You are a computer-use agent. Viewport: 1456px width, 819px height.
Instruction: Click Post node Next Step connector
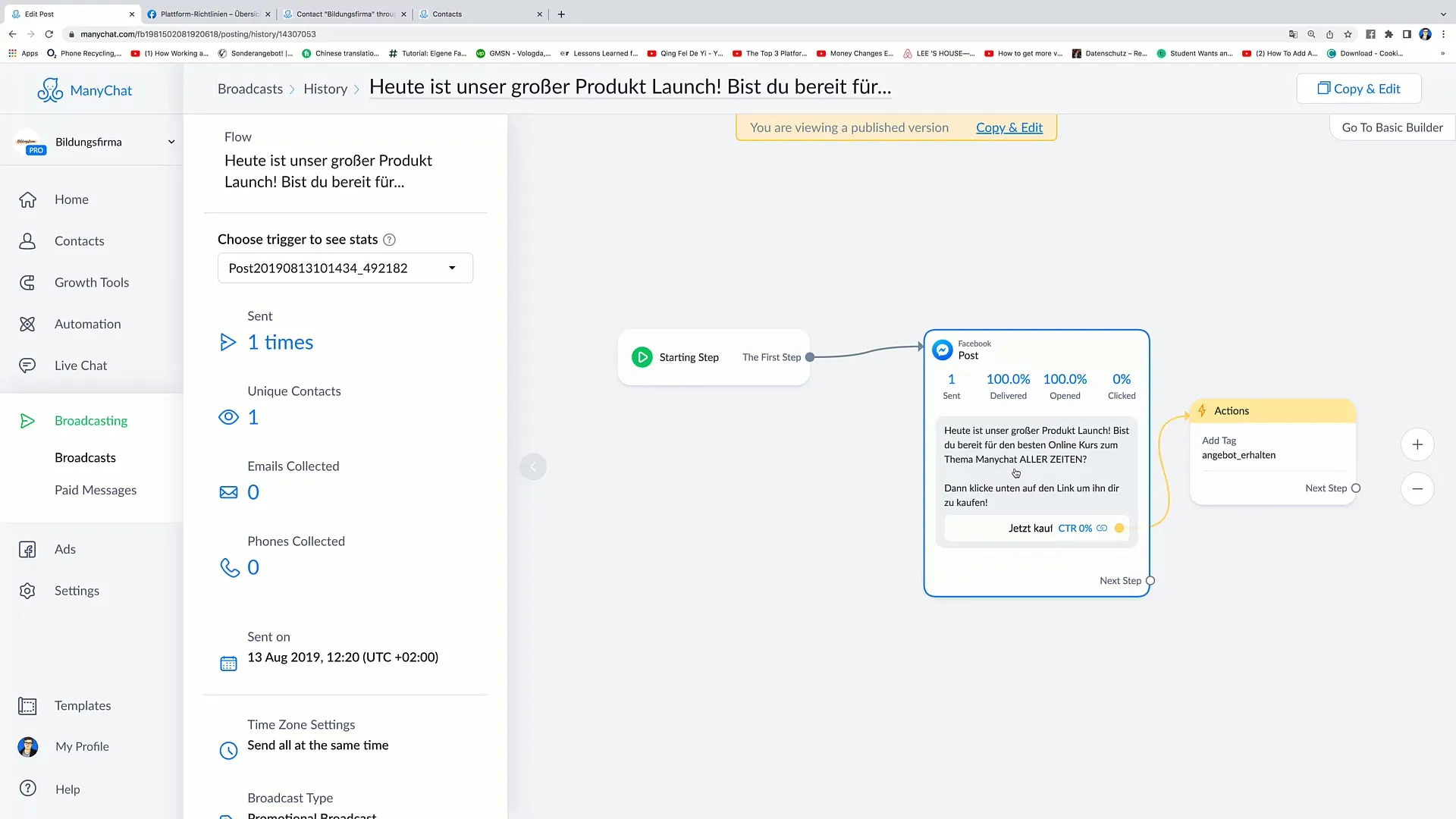coord(1150,581)
